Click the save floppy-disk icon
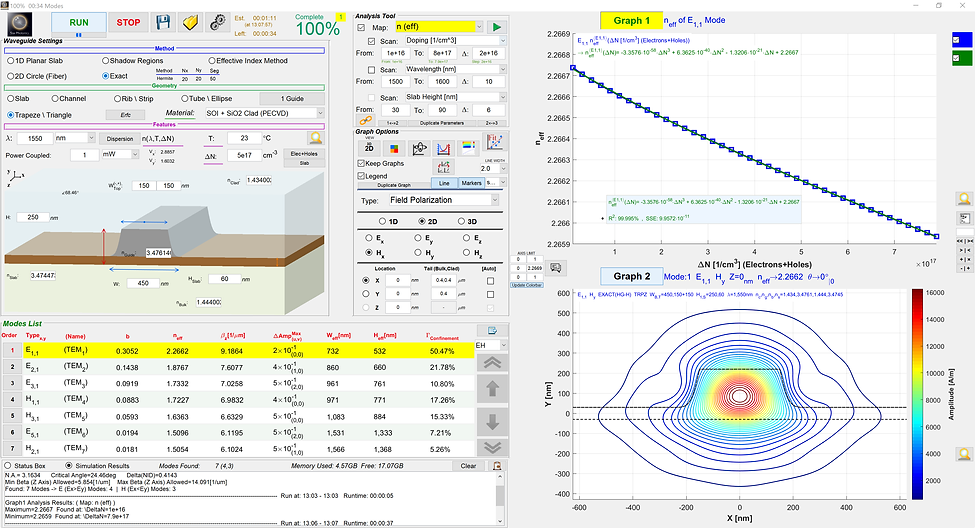Image resolution: width=975 pixels, height=528 pixels. (x=163, y=23)
